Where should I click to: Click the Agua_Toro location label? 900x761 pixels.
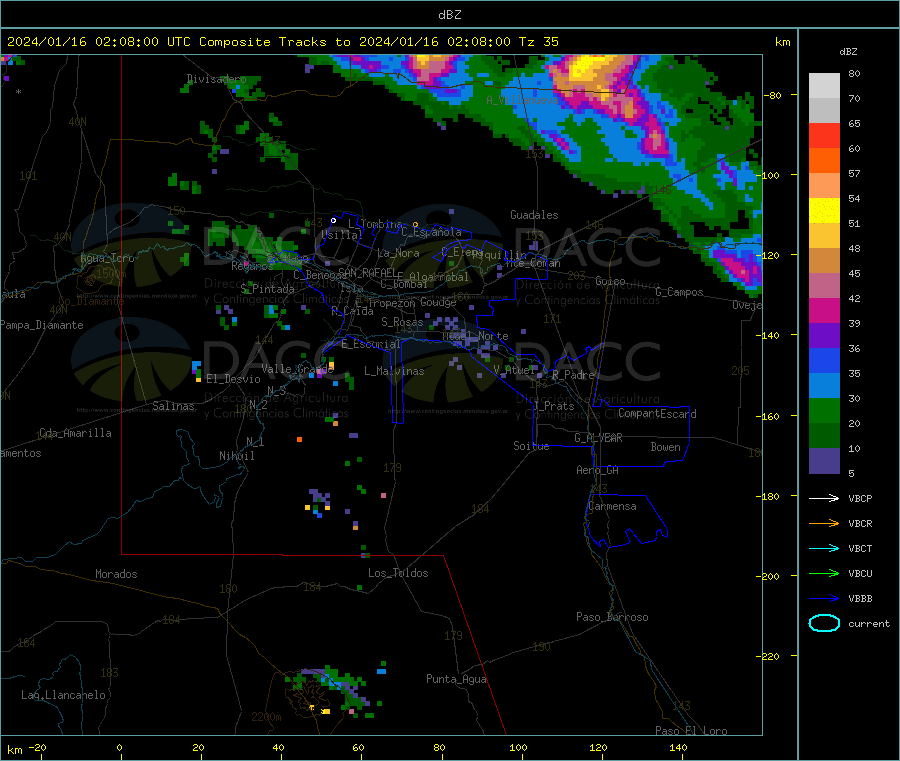coord(107,258)
